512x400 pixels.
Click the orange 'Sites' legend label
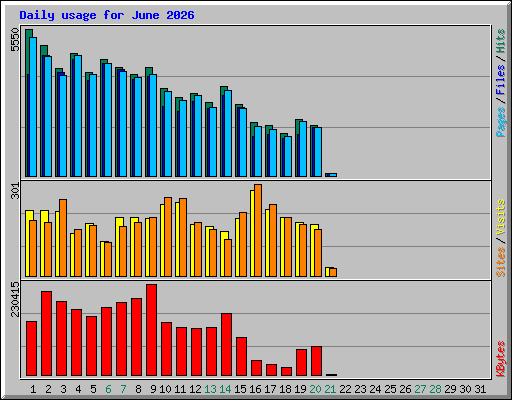point(500,262)
